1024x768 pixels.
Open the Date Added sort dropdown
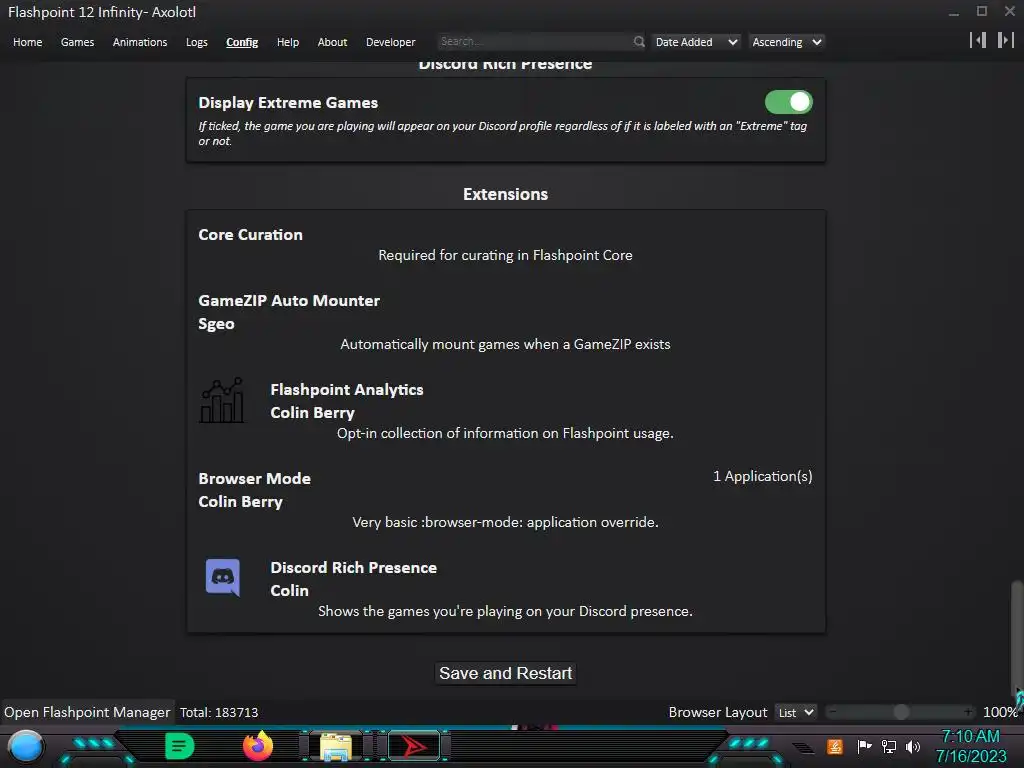coord(696,42)
